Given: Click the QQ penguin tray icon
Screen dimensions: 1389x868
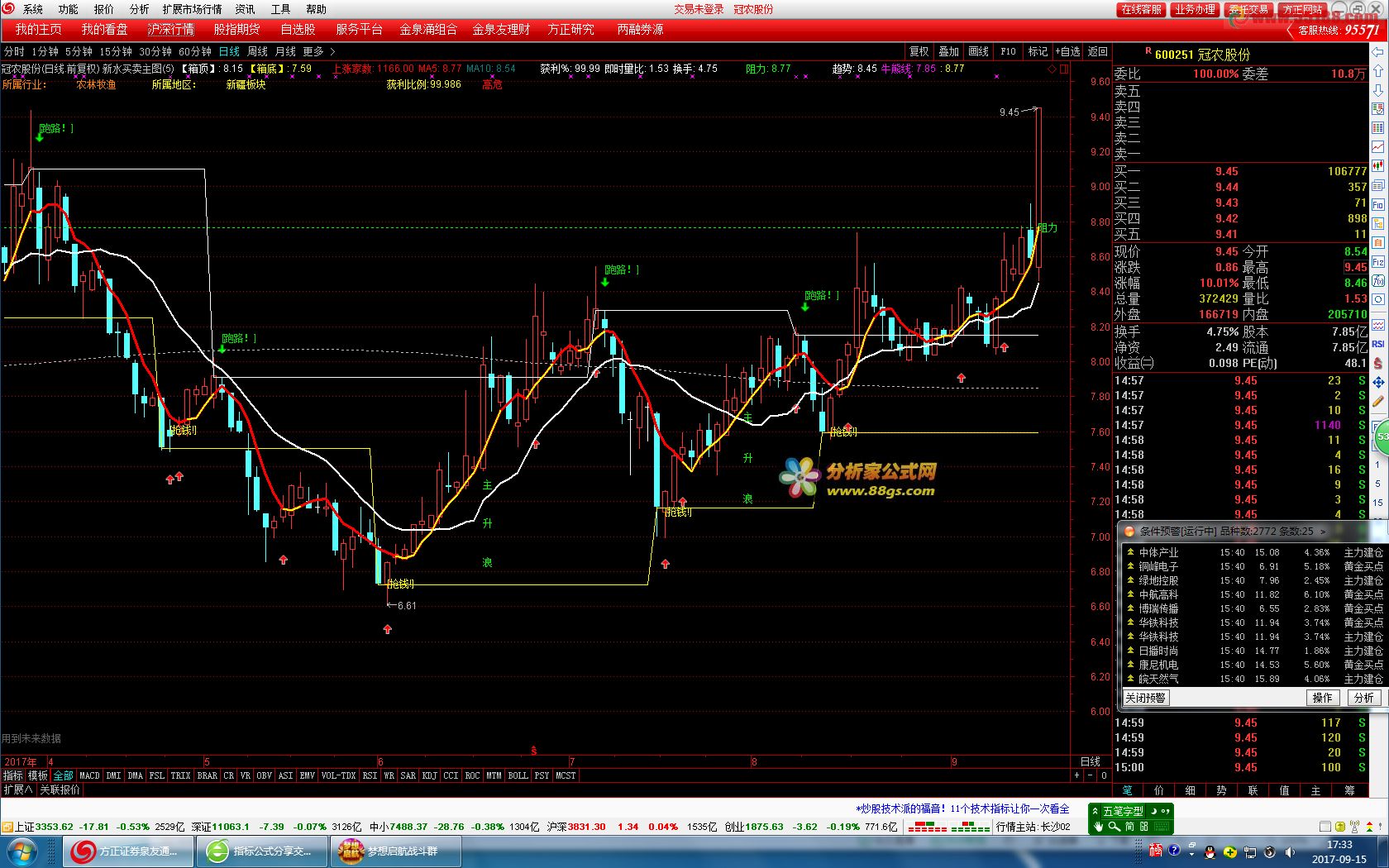Looking at the screenshot, I should 1210,852.
